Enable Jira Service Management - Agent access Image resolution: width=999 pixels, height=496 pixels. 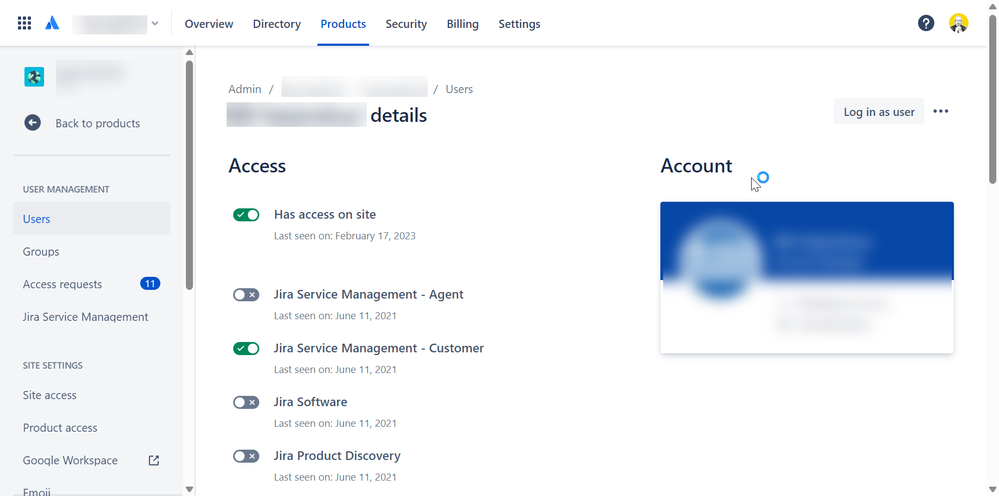point(246,294)
